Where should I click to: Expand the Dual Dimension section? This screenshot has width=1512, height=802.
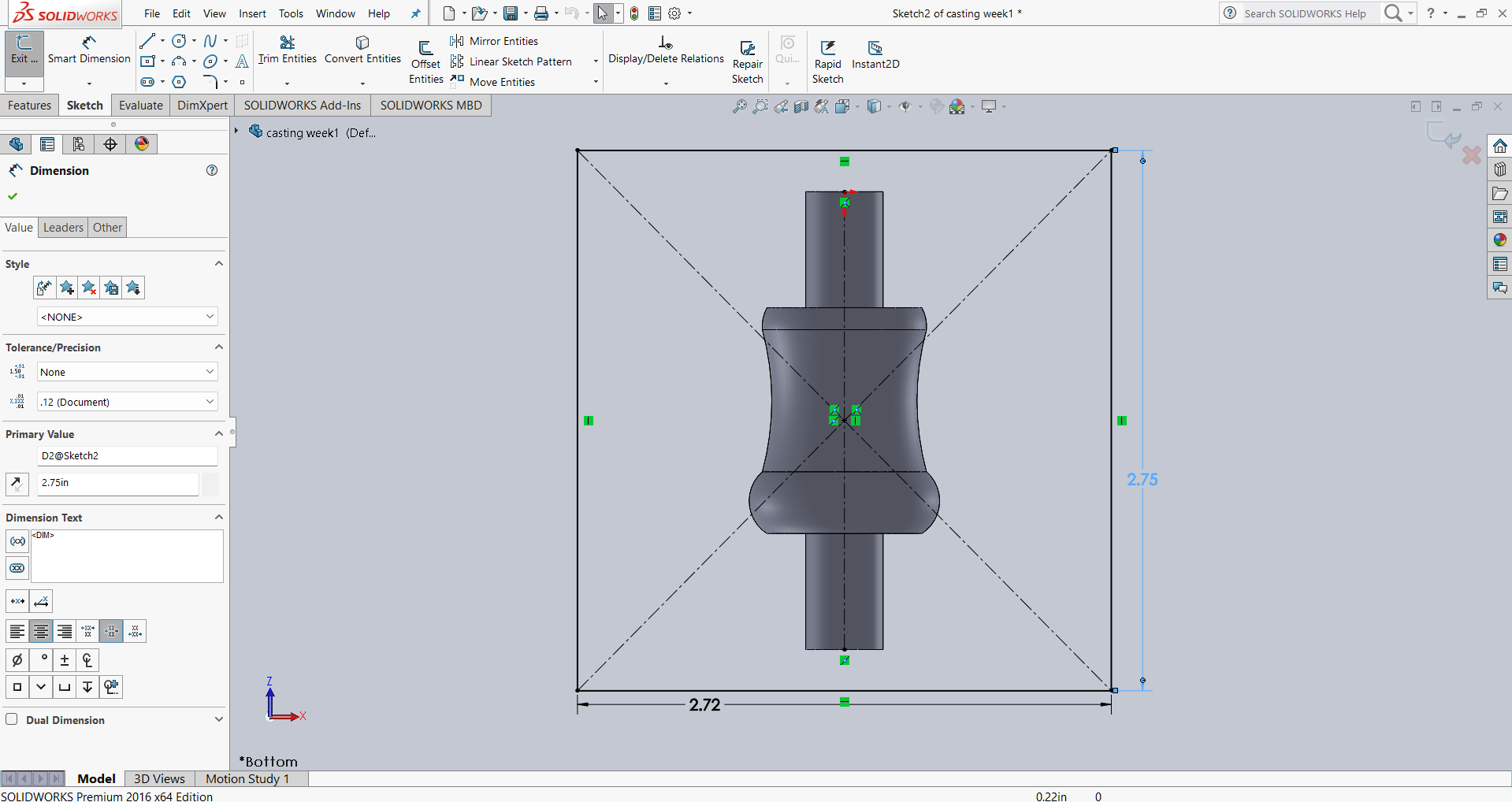[219, 719]
